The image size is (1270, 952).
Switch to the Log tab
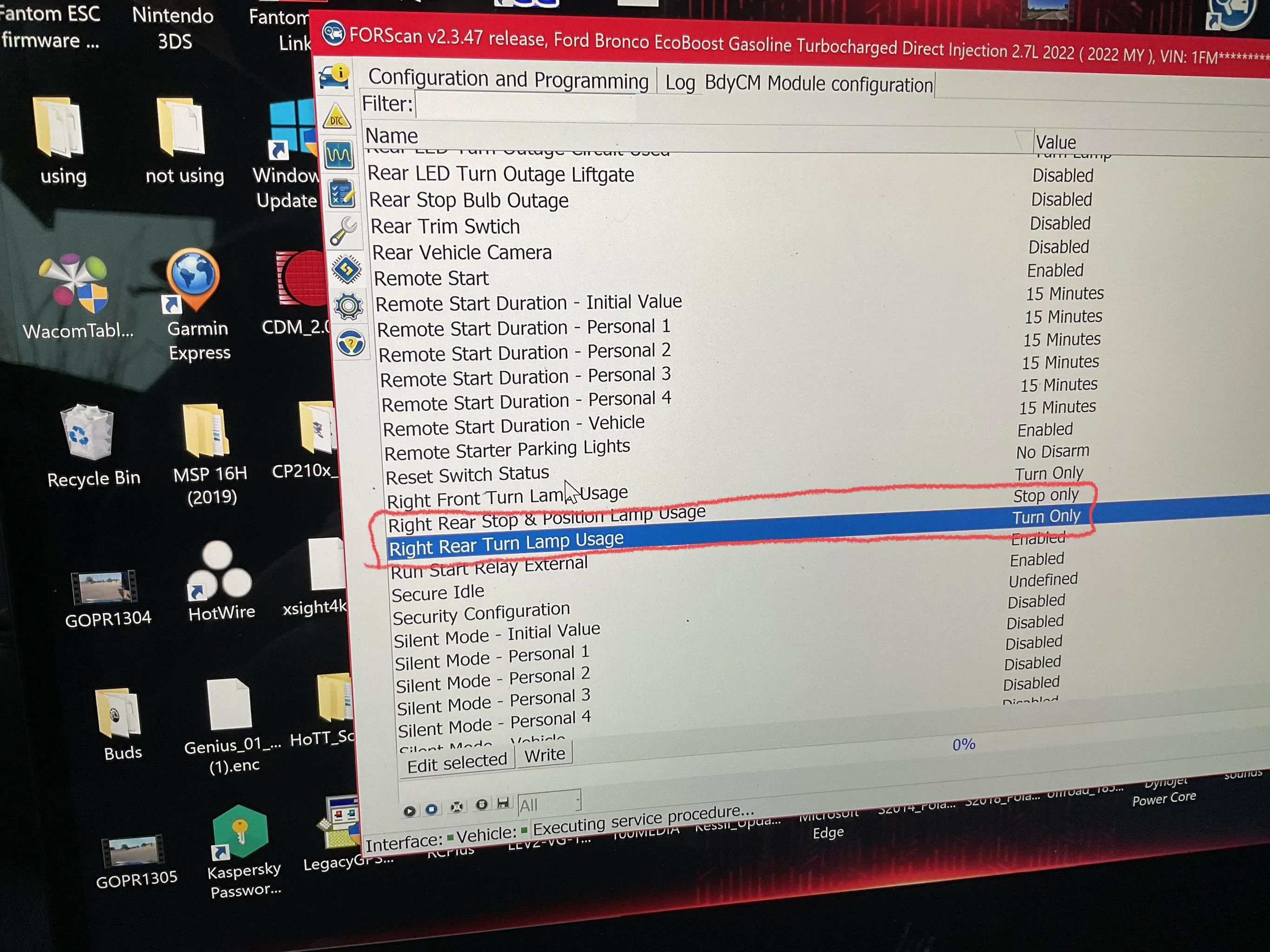(x=680, y=83)
